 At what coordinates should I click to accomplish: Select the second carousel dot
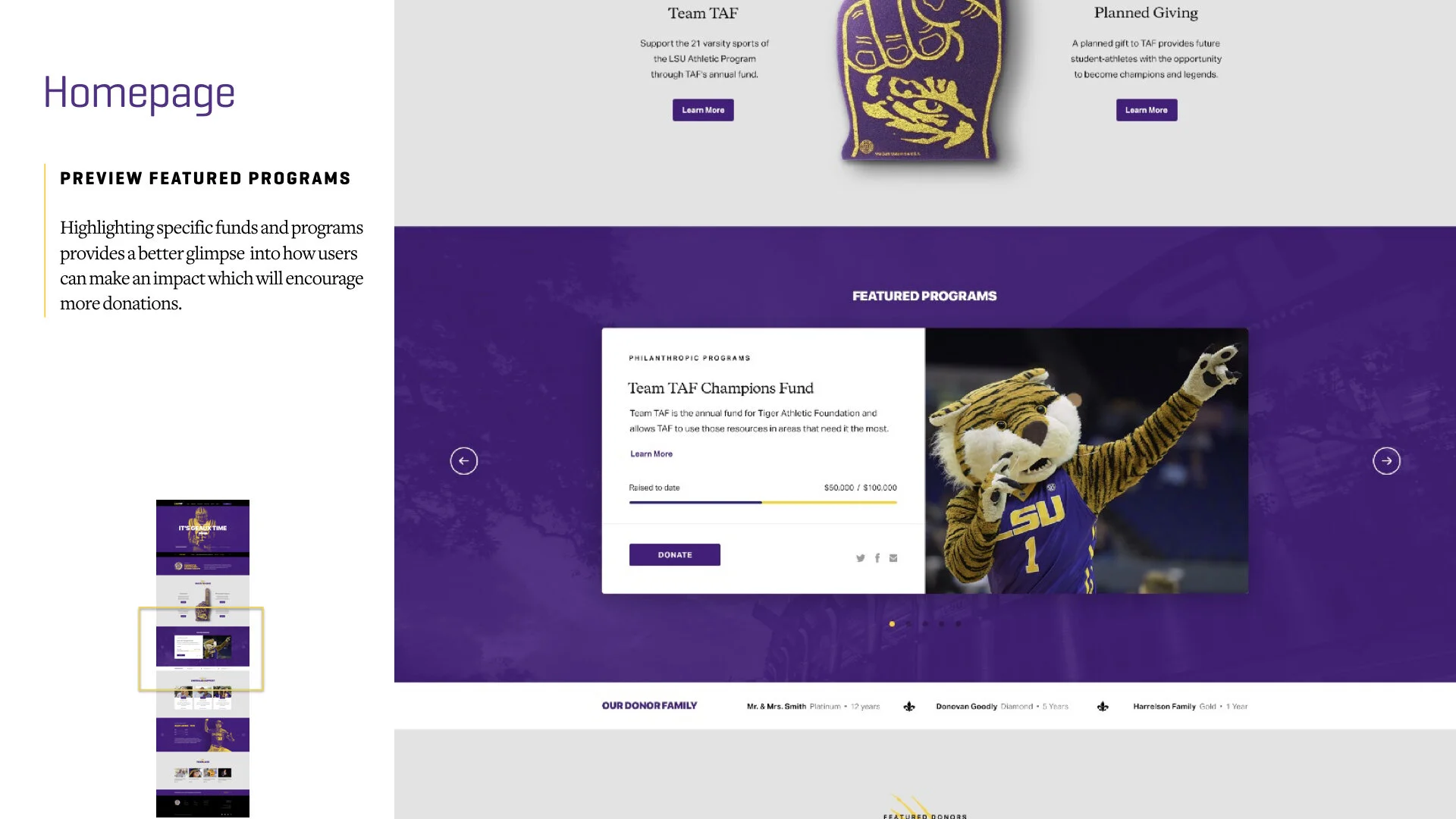click(908, 624)
